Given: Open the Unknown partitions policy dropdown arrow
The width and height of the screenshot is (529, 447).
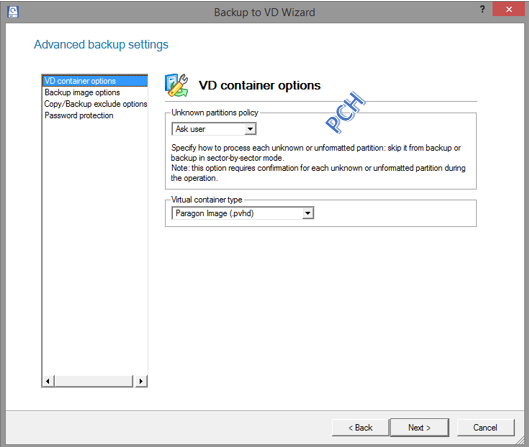Looking at the screenshot, I should click(x=250, y=129).
